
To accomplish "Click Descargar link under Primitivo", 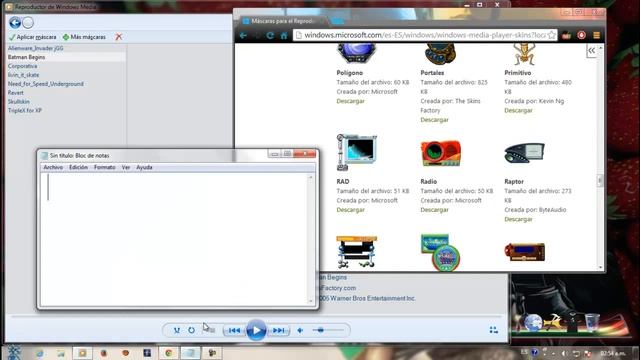I will (x=518, y=111).
